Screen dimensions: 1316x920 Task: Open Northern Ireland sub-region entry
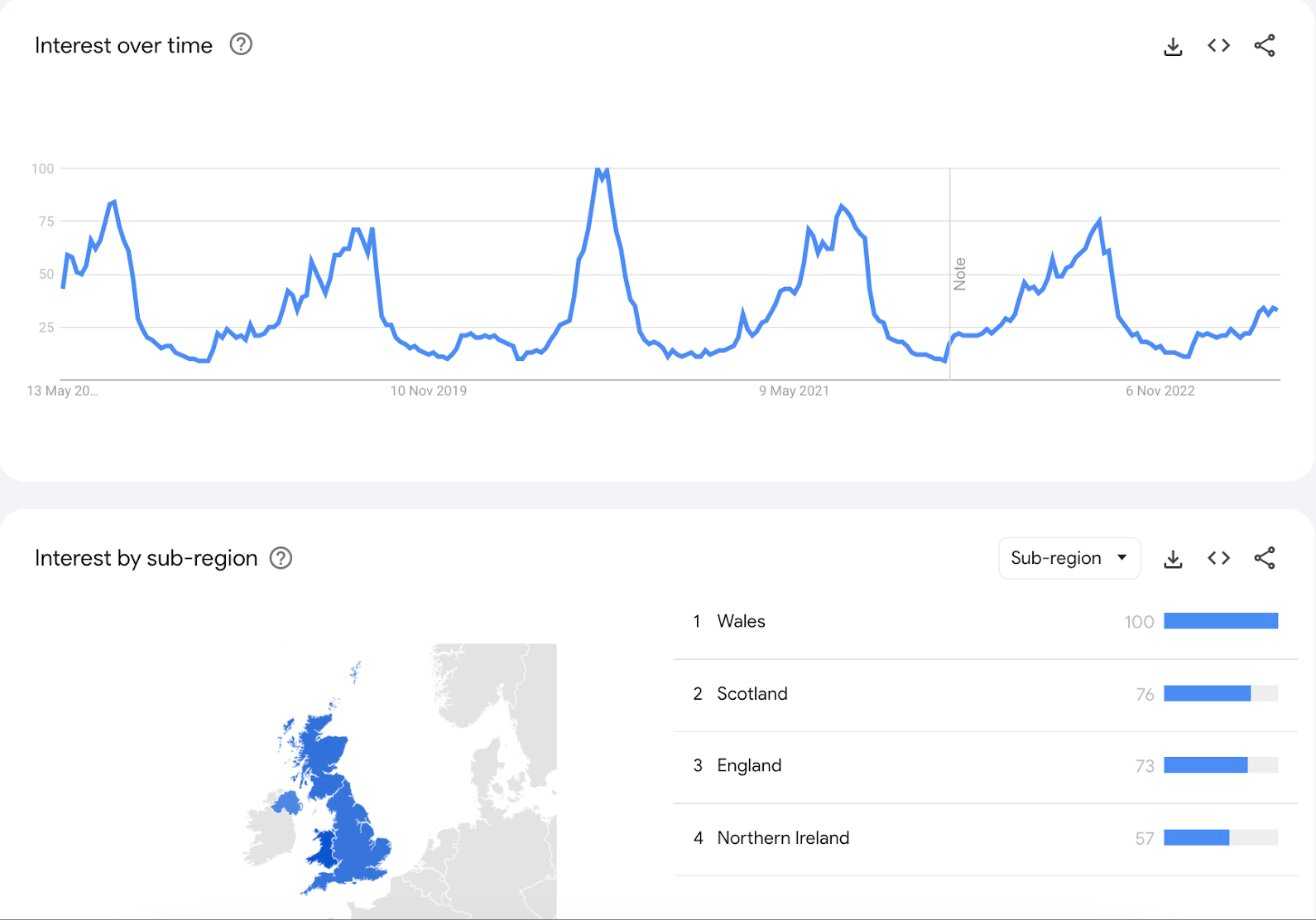point(985,838)
